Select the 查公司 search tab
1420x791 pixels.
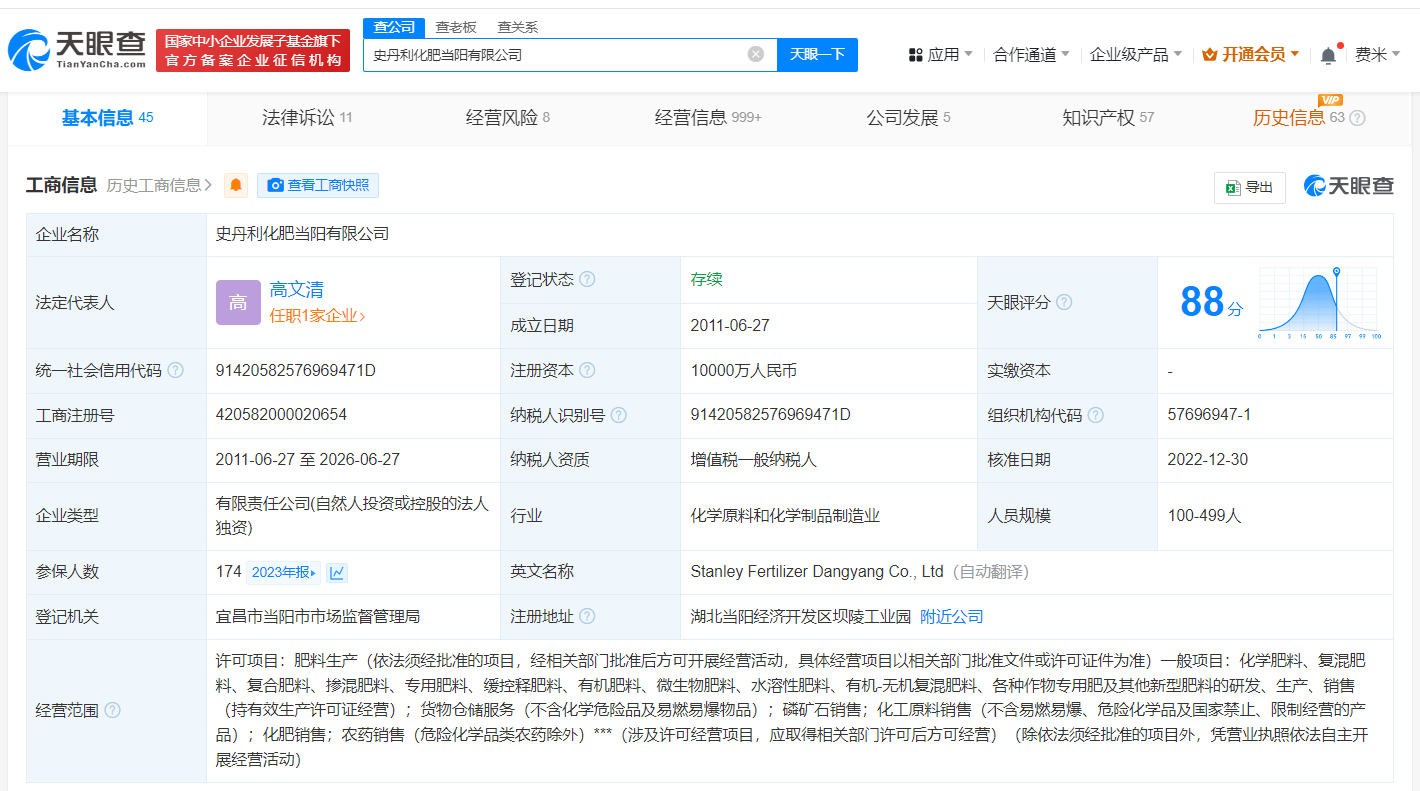click(394, 27)
